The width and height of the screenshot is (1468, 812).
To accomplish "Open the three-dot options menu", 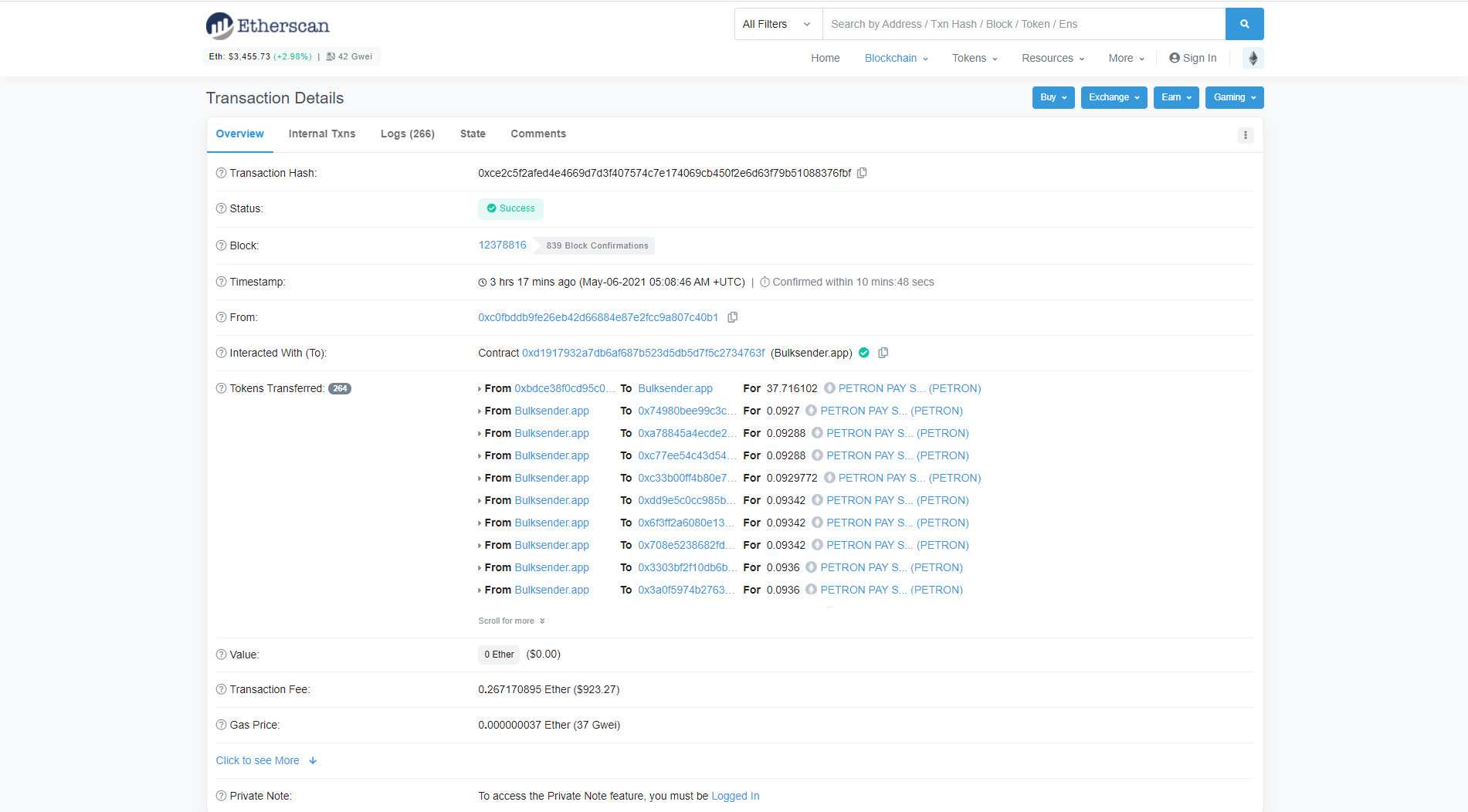I will pos(1245,135).
